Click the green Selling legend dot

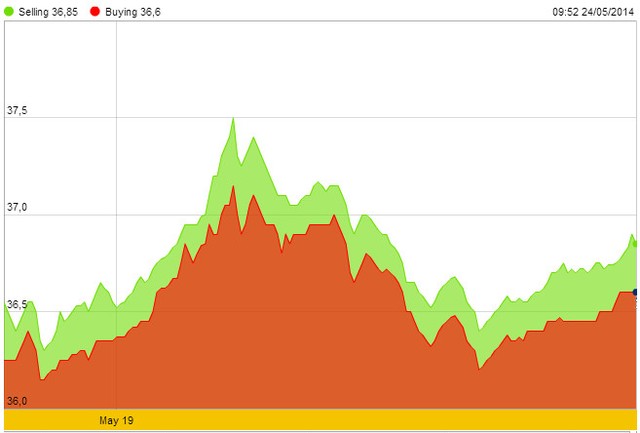(x=10, y=12)
